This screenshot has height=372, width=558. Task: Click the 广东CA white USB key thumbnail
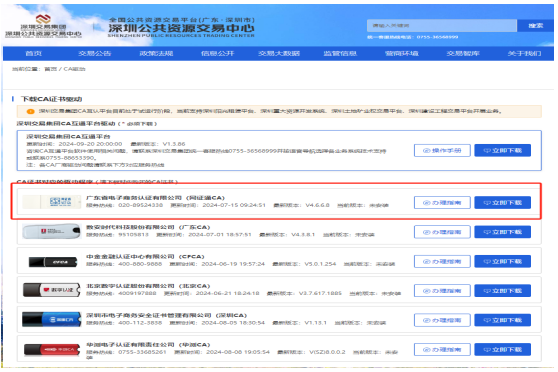52,232
